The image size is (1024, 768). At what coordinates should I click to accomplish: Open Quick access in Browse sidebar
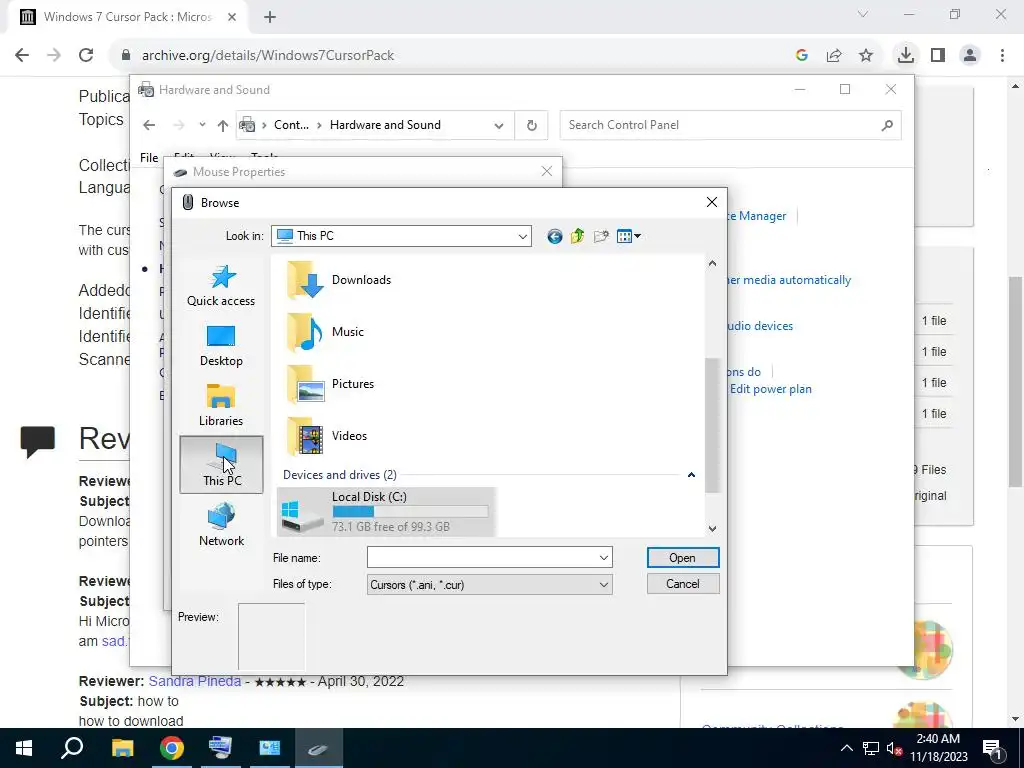[x=221, y=285]
